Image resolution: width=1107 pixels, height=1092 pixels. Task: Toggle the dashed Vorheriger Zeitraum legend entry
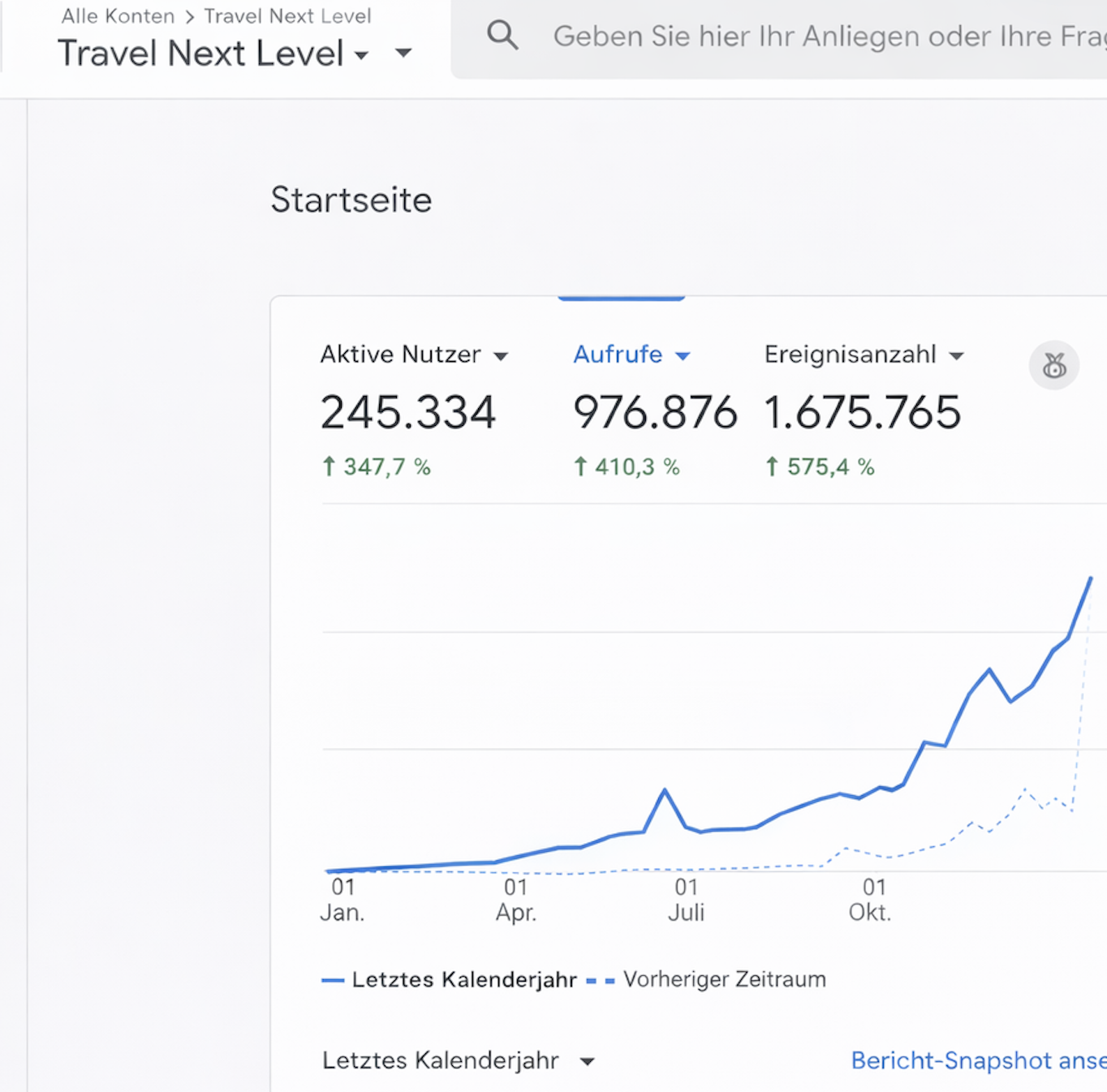tap(706, 980)
